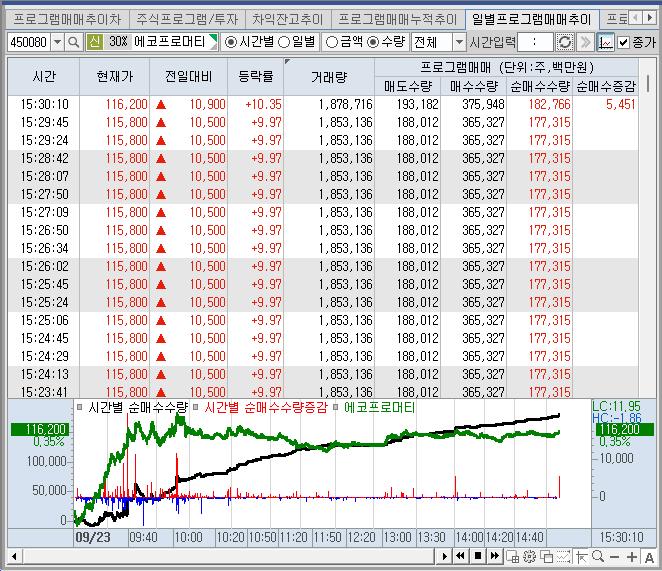This screenshot has width=662, height=571.
Task: Click the green 신 badge icon
Action: [95, 42]
